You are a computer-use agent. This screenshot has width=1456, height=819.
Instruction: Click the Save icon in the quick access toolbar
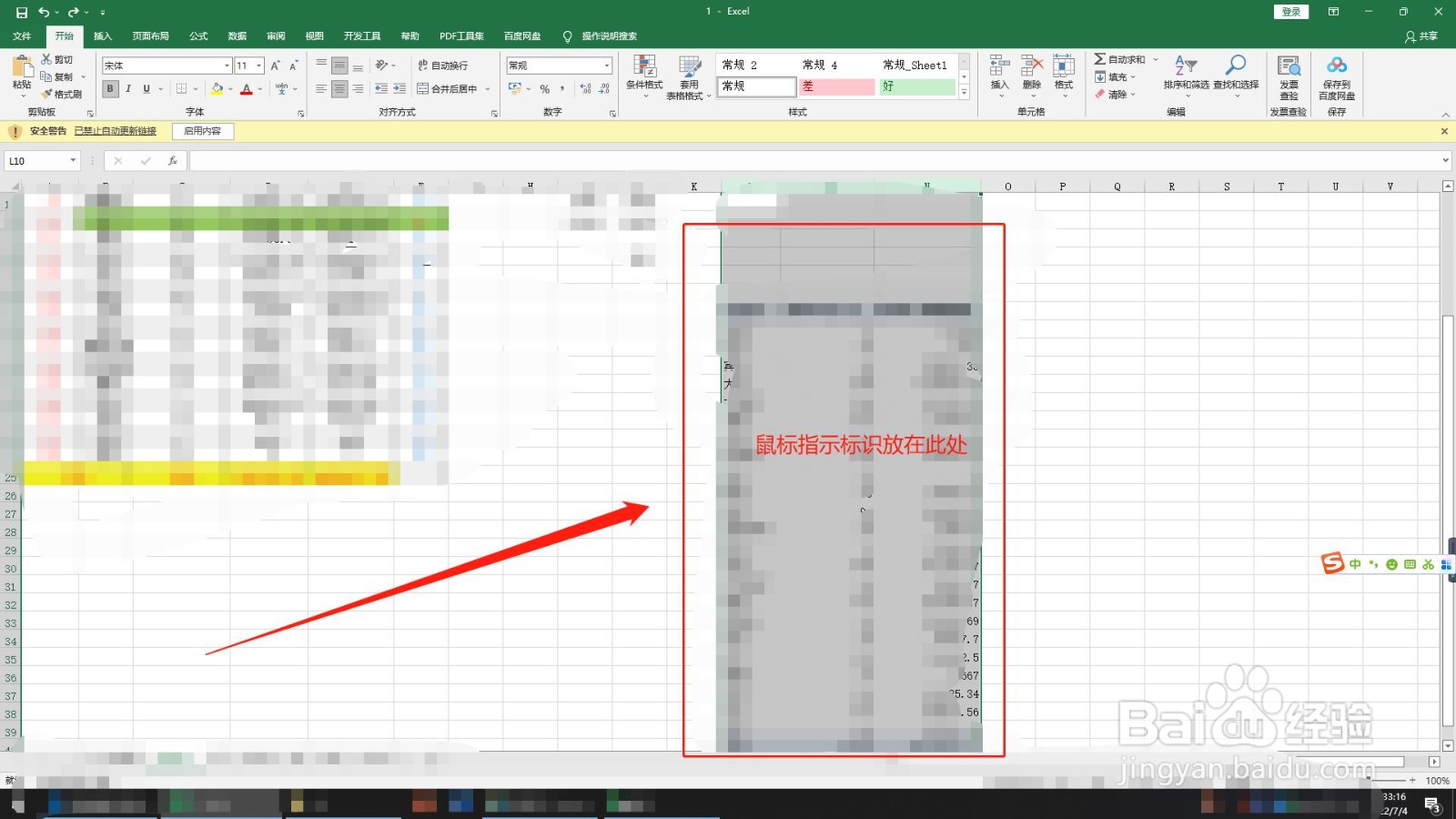(22, 12)
